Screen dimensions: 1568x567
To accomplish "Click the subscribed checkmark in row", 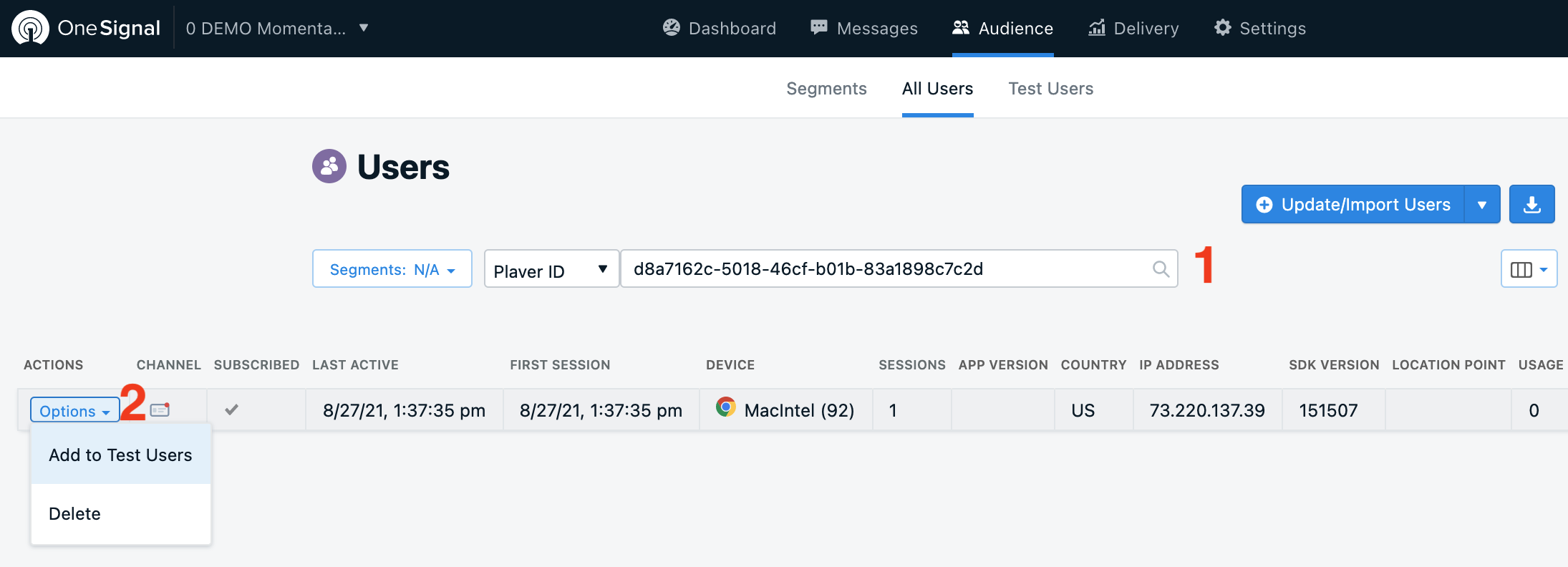I will tap(231, 409).
